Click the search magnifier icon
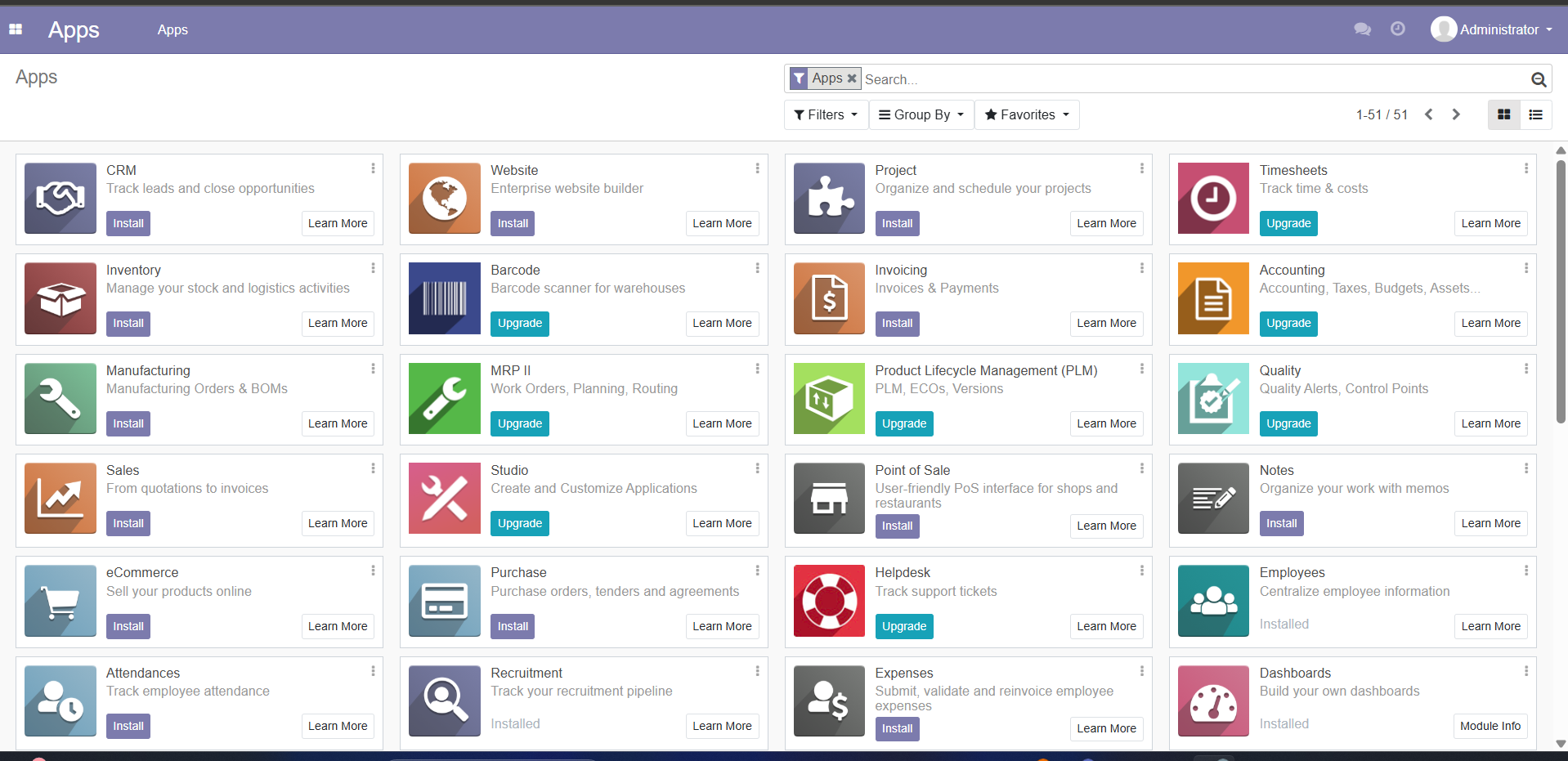 pos(1538,79)
